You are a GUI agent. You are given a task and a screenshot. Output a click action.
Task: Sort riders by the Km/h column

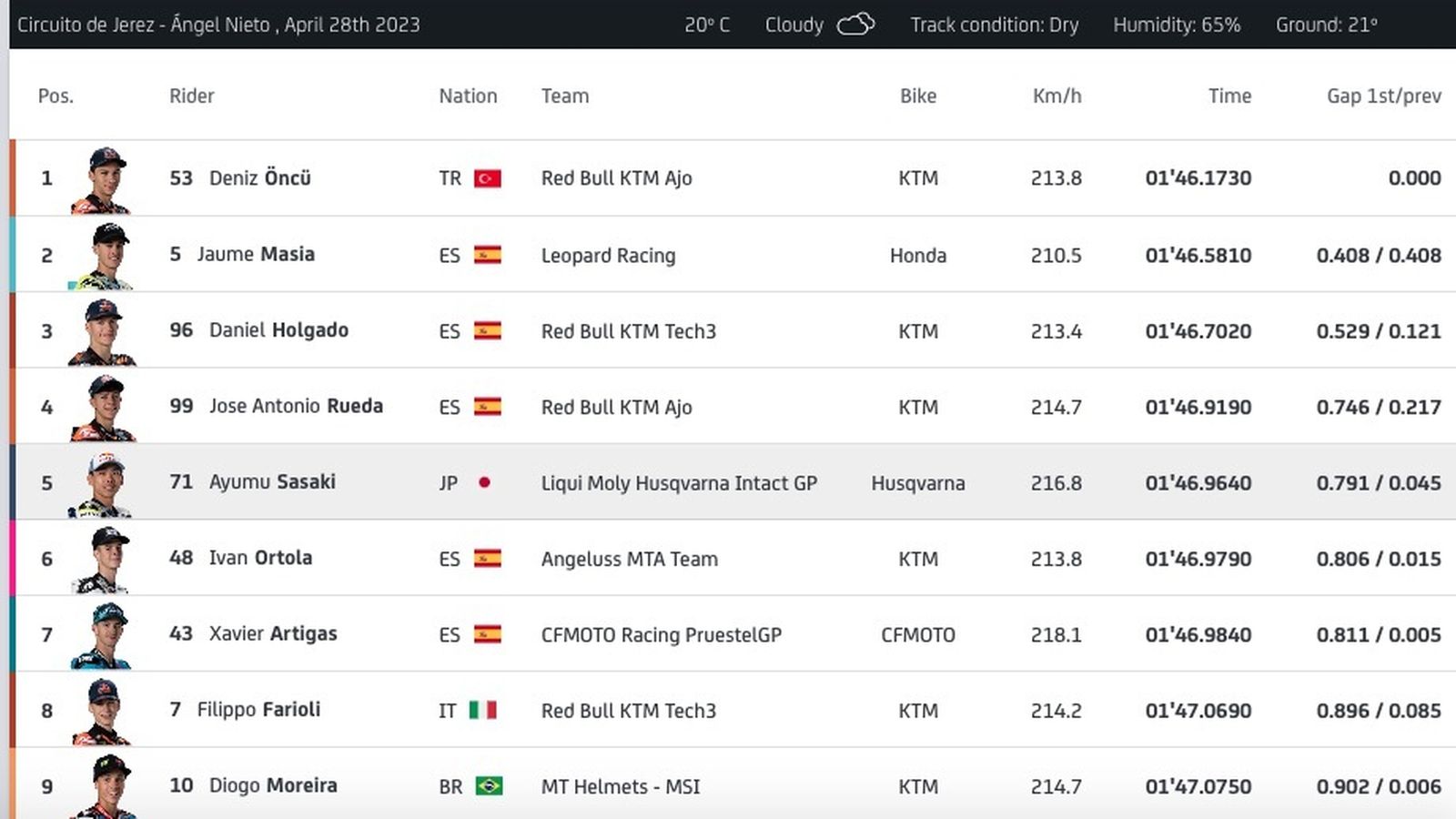(x=1056, y=96)
